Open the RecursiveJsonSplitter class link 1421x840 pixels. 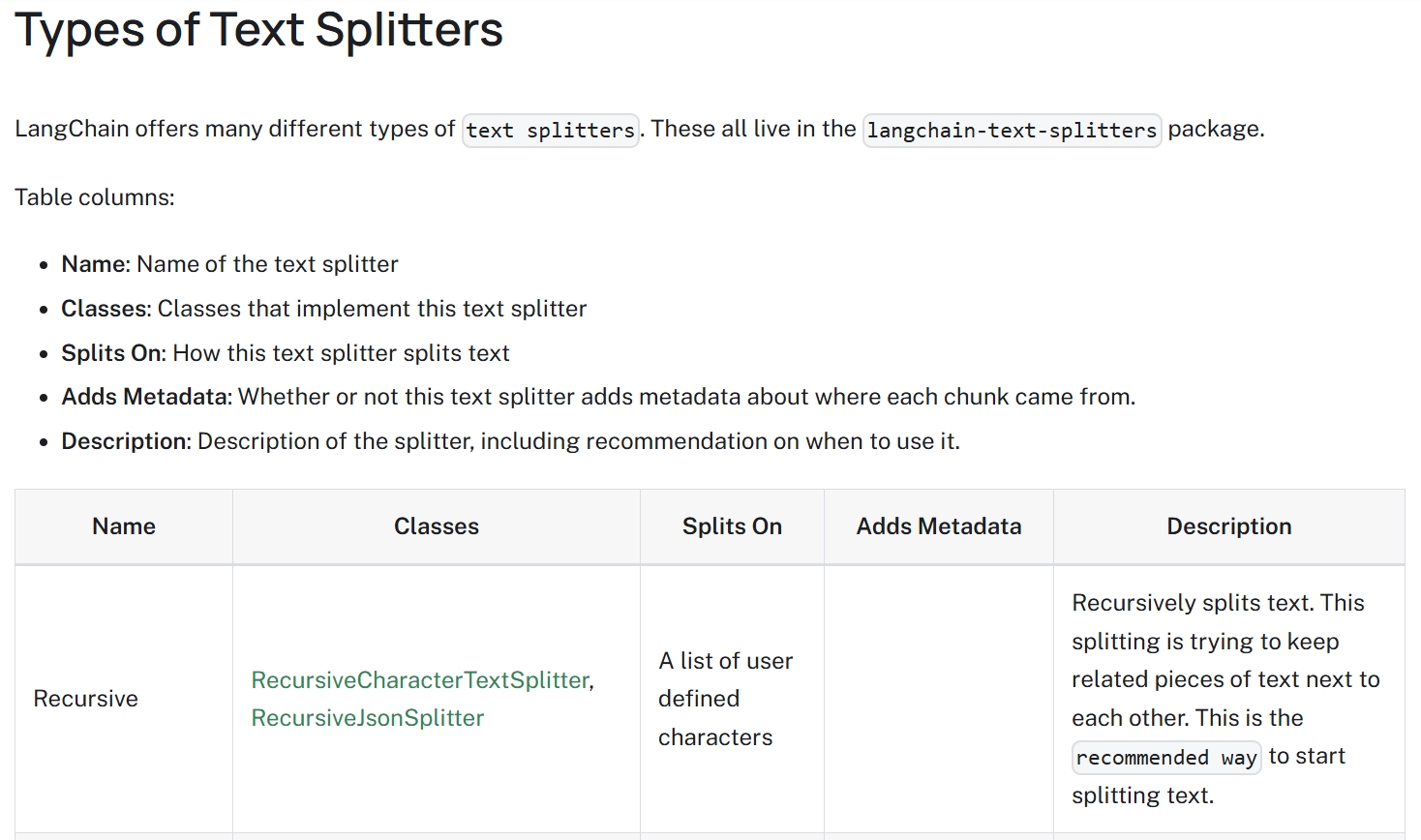pyautogui.click(x=367, y=718)
